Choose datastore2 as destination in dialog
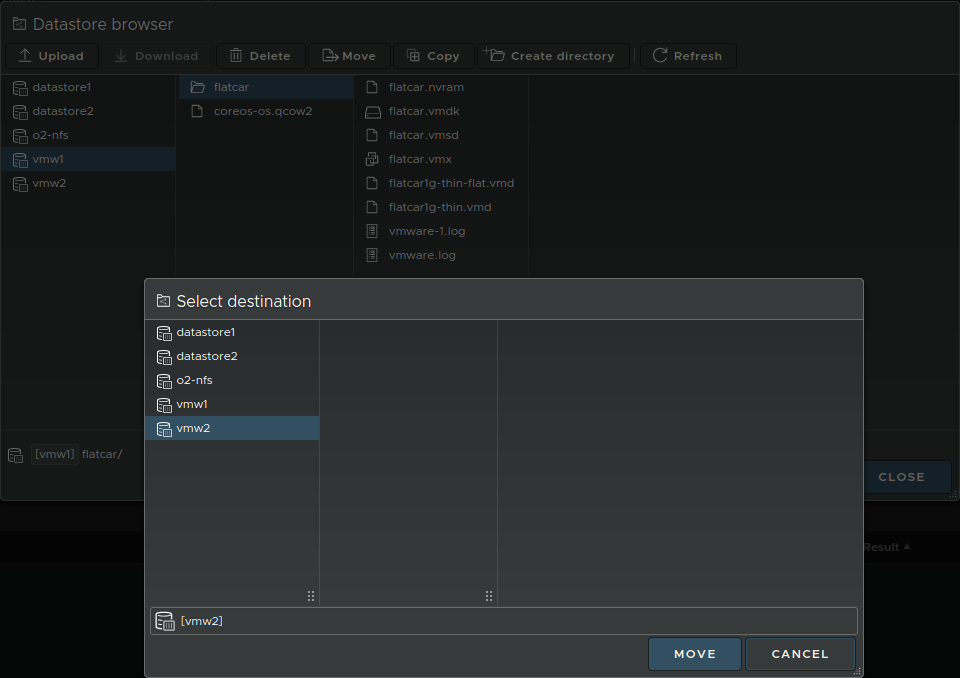The image size is (960, 678). pyautogui.click(x=232, y=356)
